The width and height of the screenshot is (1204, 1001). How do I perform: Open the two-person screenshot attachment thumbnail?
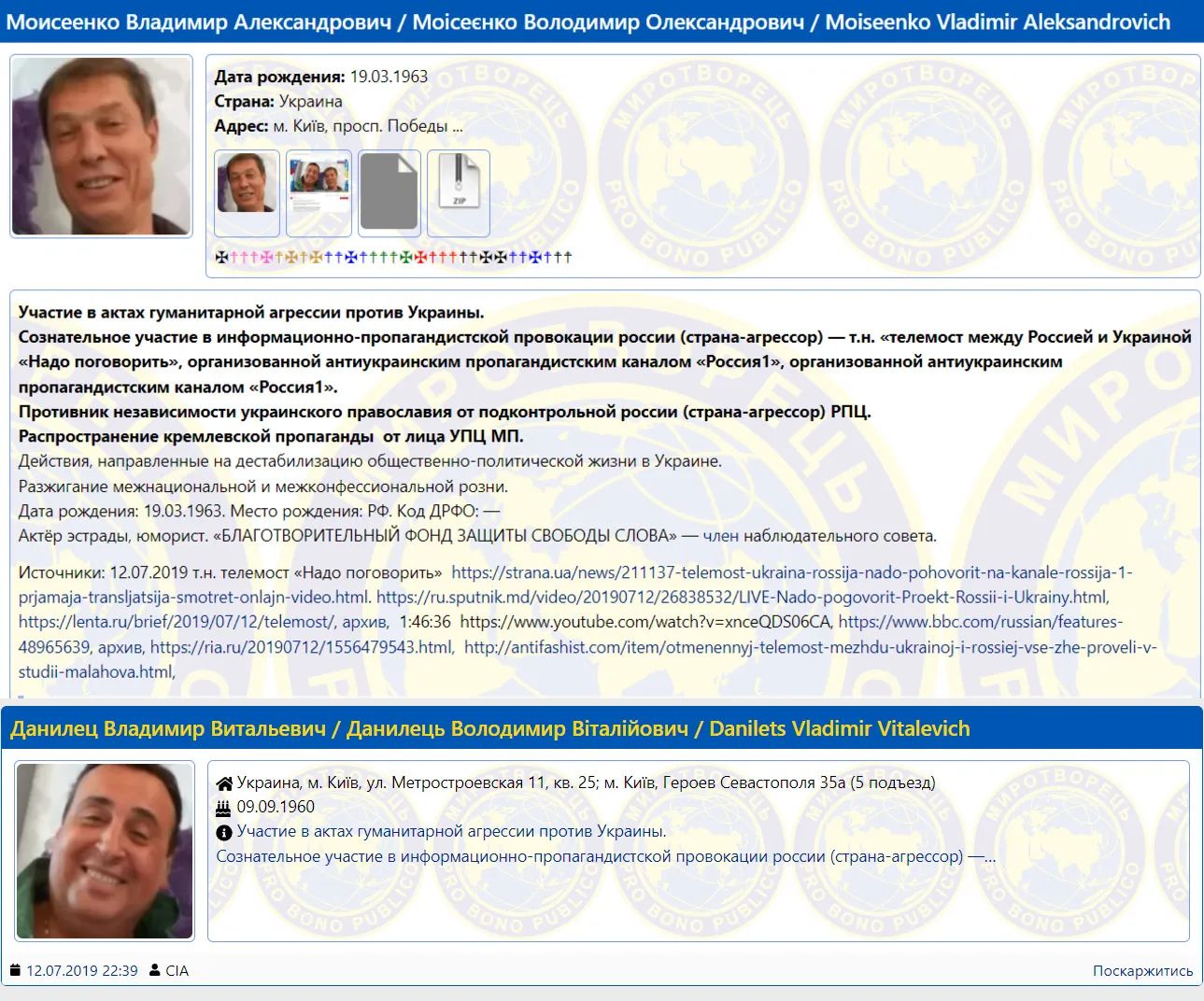(x=319, y=193)
